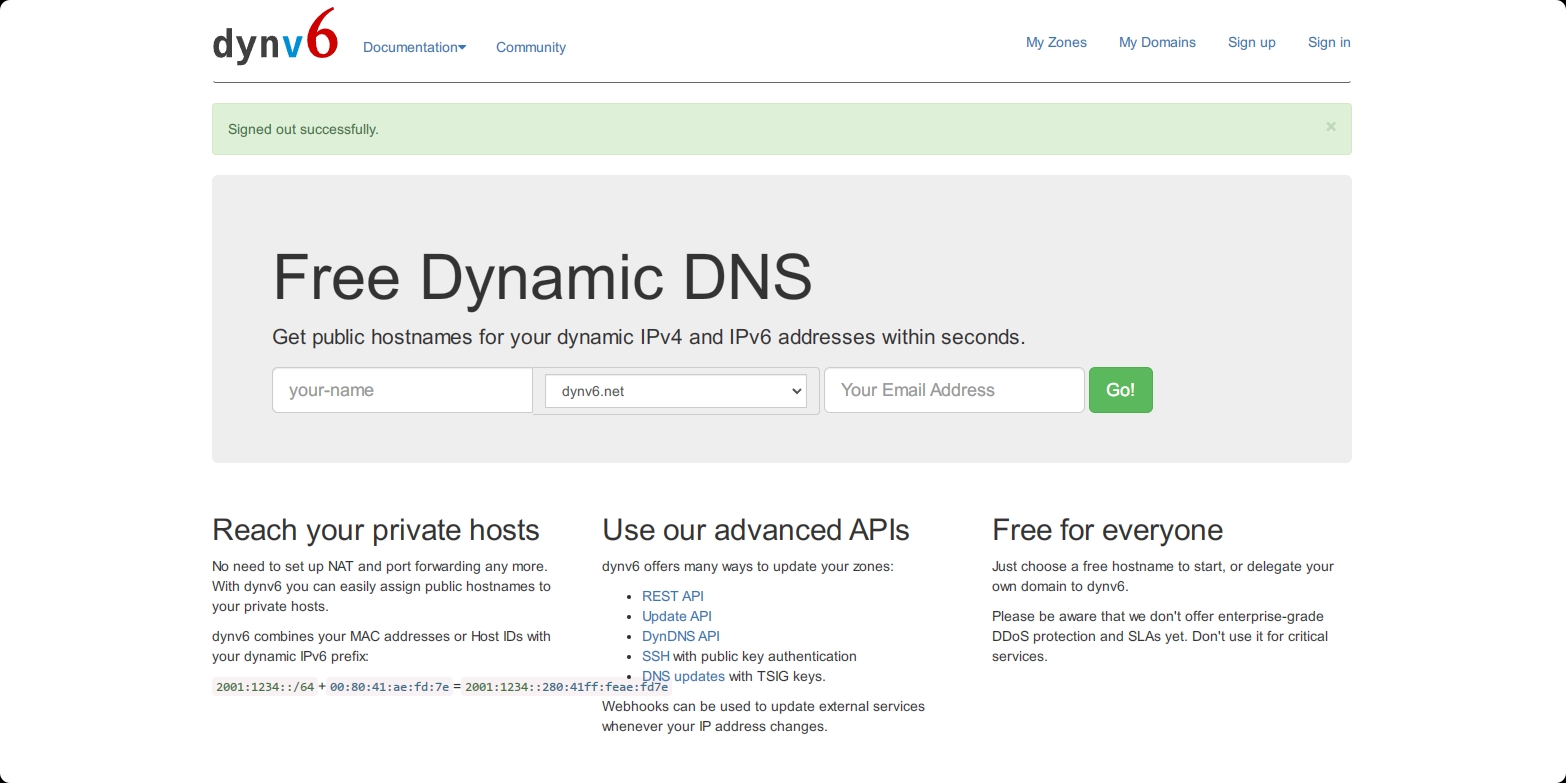Click the 'Signed out successfully.' message

(x=303, y=129)
